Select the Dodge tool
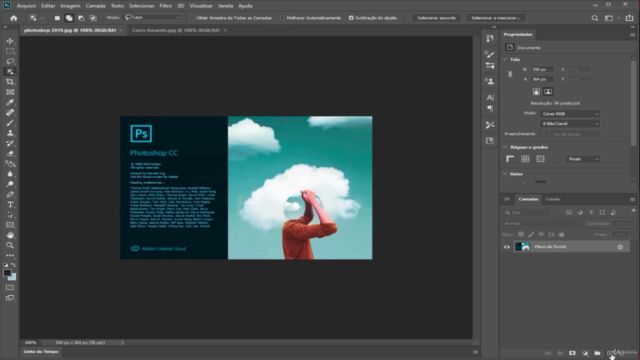The width and height of the screenshot is (640, 360). click(10, 184)
